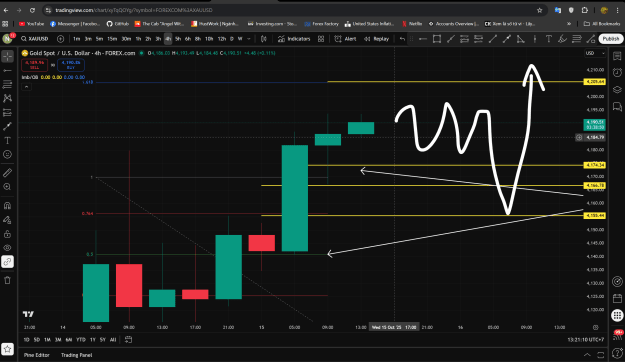Image resolution: width=625 pixels, height=362 pixels.
Task: Open the timezone UTC+7 clock menu
Action: pyautogui.click(x=586, y=340)
